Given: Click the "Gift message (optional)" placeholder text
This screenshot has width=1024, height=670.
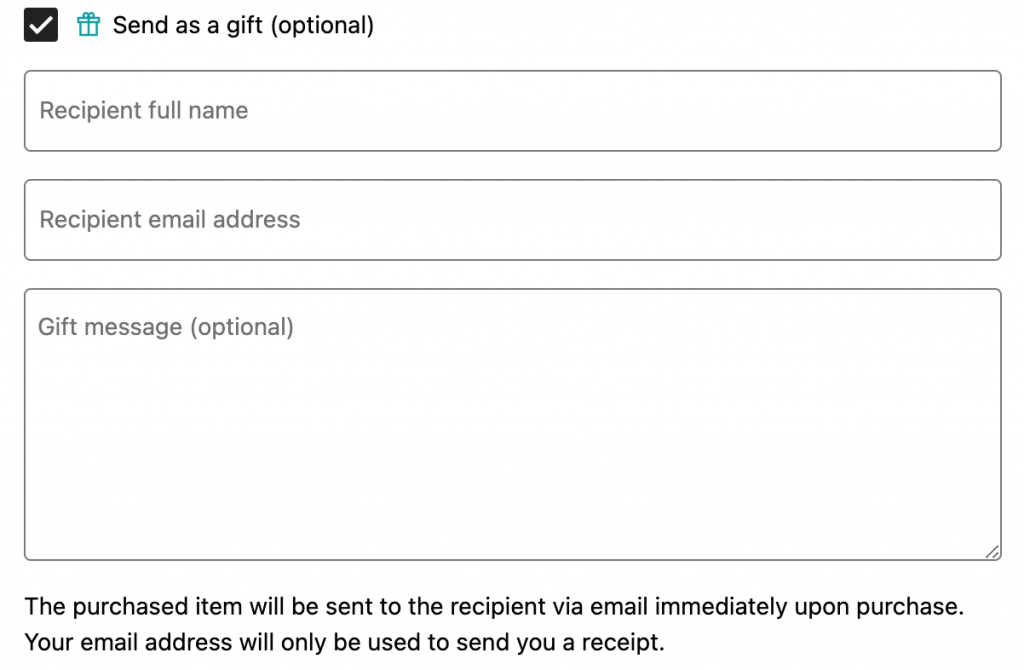Looking at the screenshot, I should click(166, 327).
